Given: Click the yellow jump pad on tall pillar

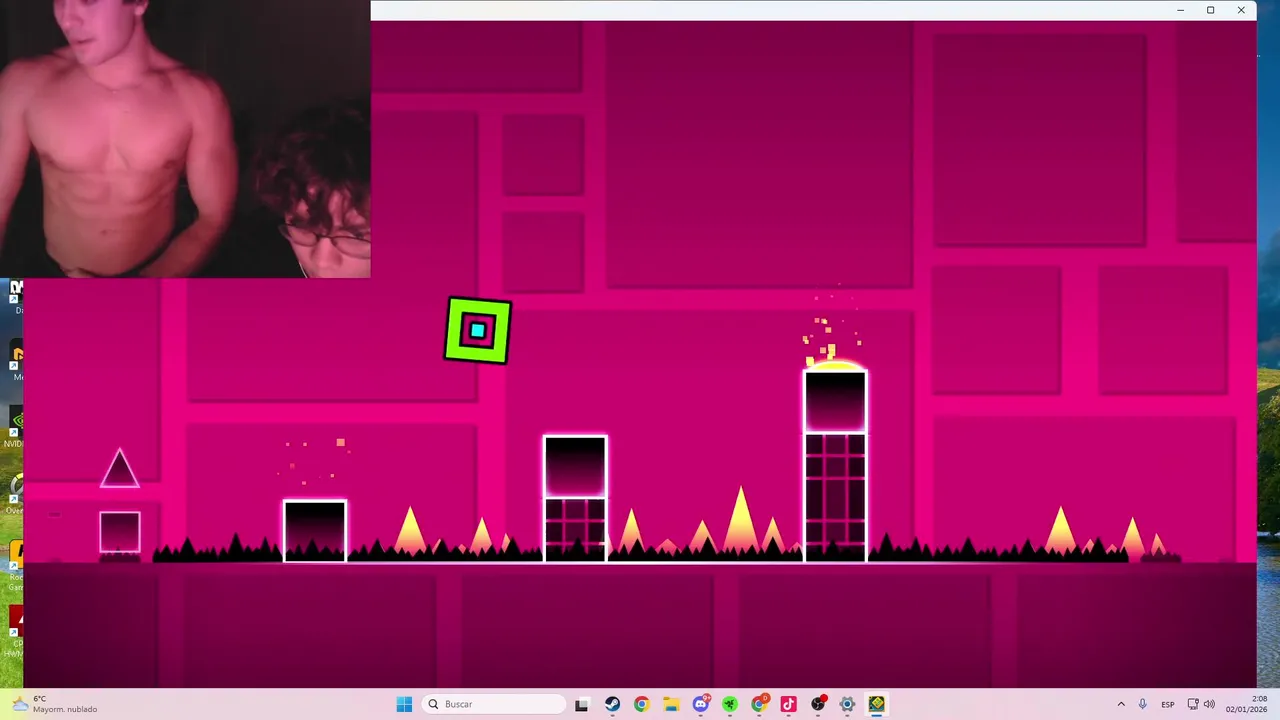Looking at the screenshot, I should (835, 366).
